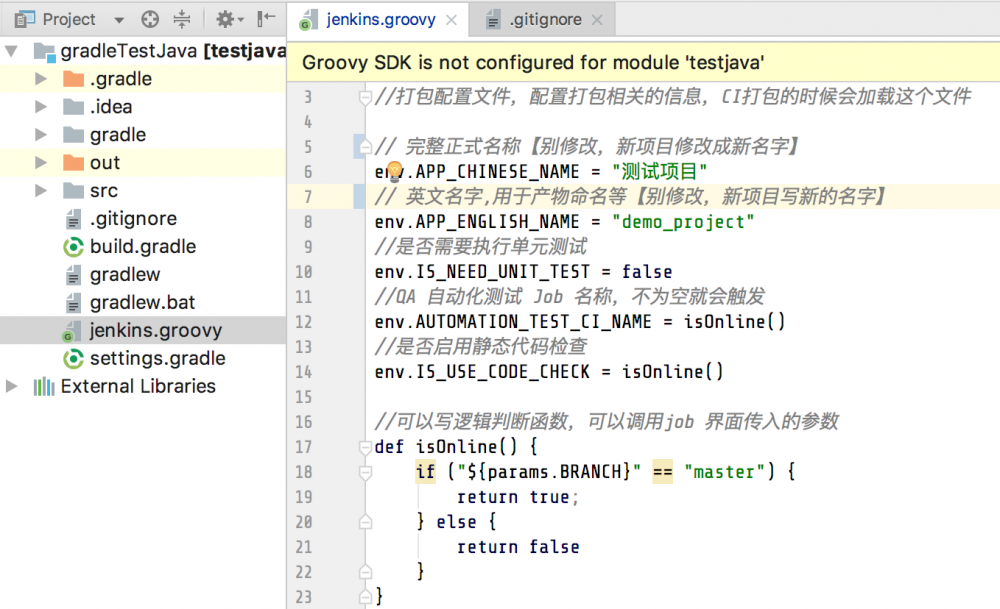This screenshot has width=1000, height=609.
Task: Open the Project view settings gear menu
Action: [x=225, y=19]
